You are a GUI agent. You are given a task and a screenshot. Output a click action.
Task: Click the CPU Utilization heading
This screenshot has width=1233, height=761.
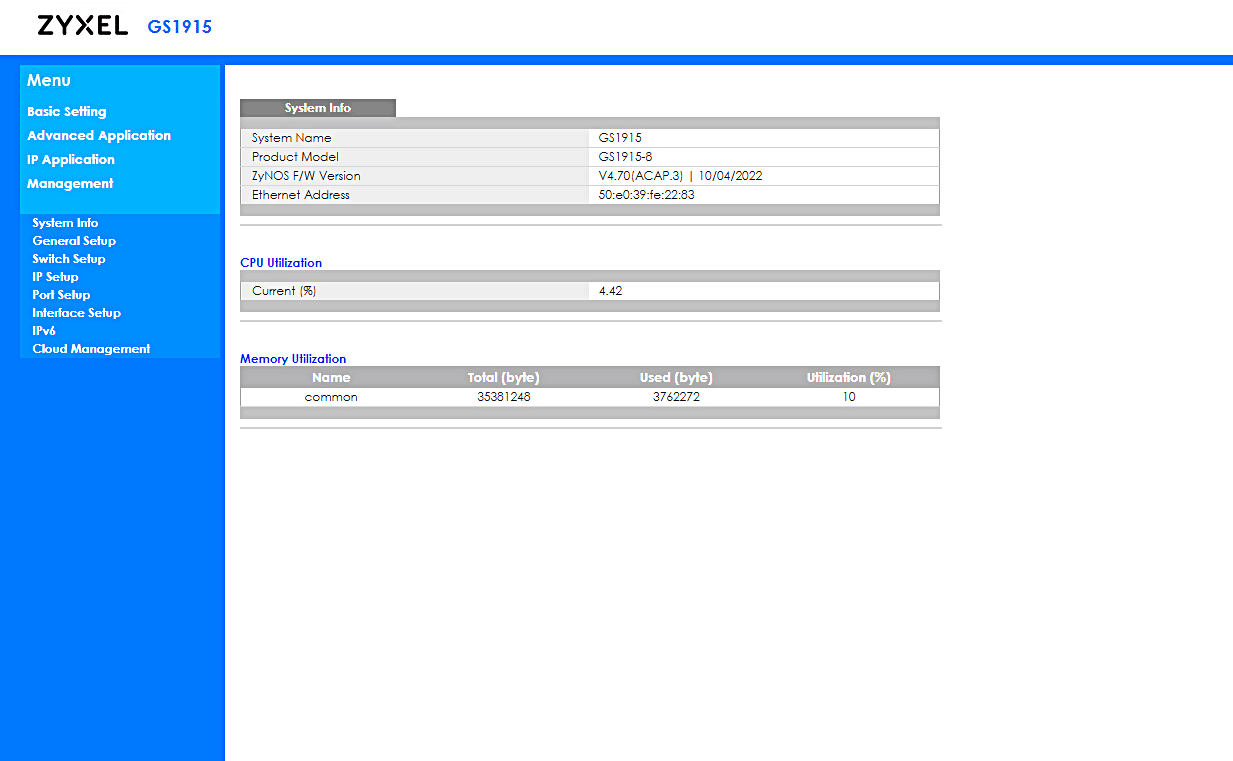281,263
